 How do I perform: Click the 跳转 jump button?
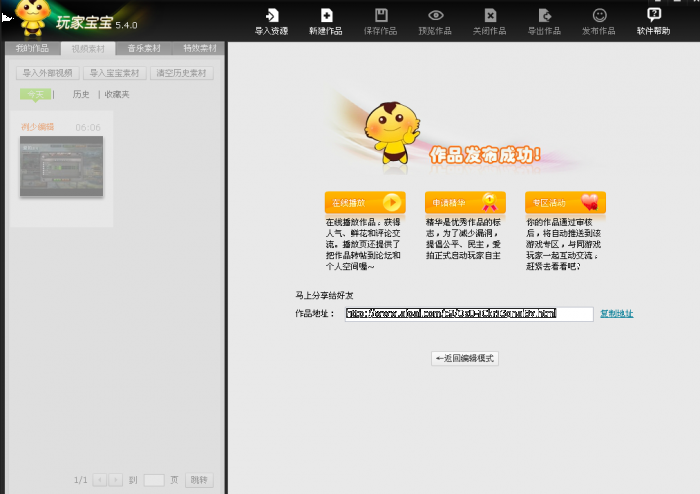(199, 480)
